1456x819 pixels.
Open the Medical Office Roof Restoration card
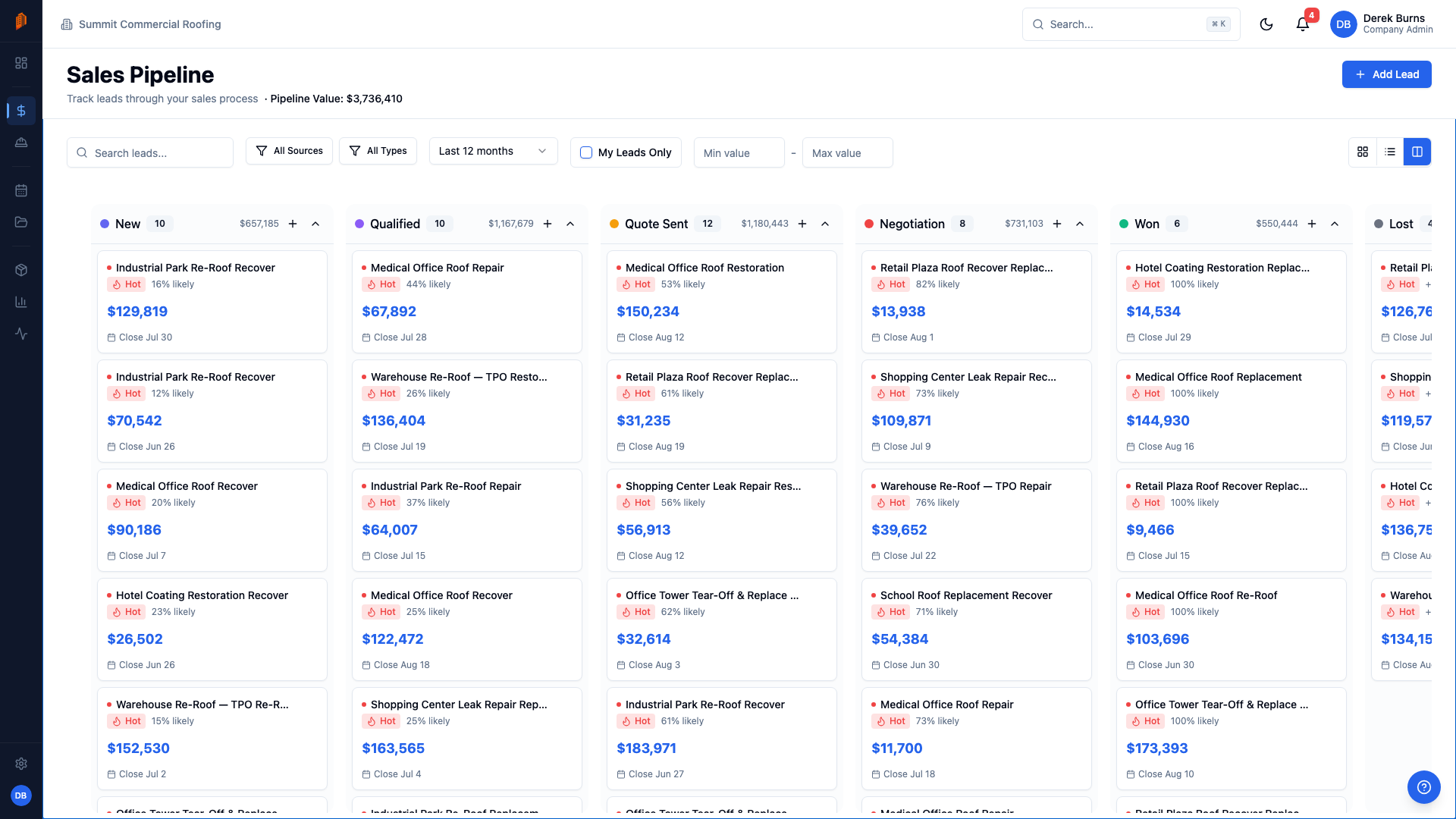(722, 302)
